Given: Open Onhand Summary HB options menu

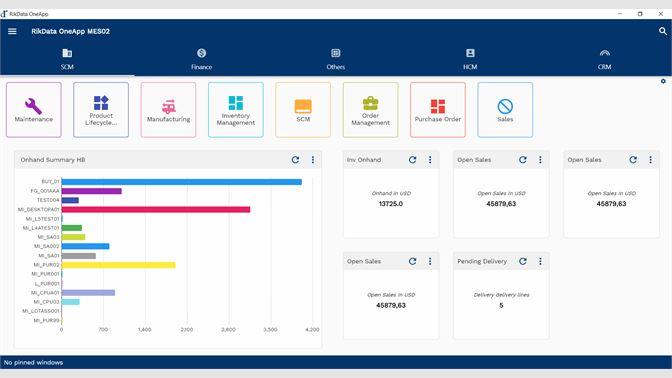Looking at the screenshot, I should point(313,160).
